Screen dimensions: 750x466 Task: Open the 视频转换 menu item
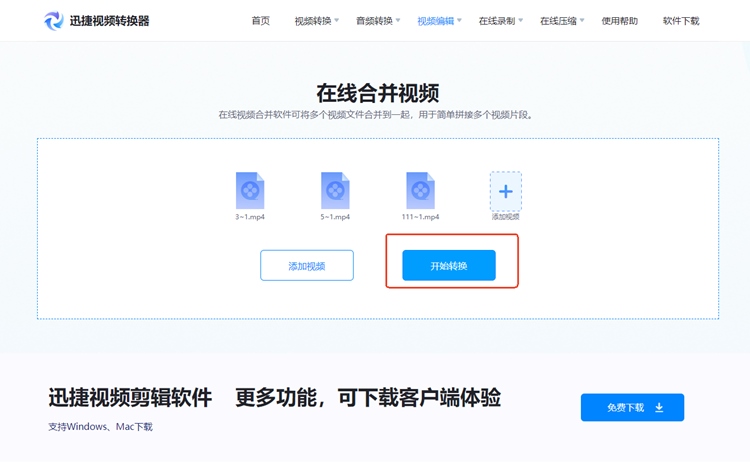313,21
